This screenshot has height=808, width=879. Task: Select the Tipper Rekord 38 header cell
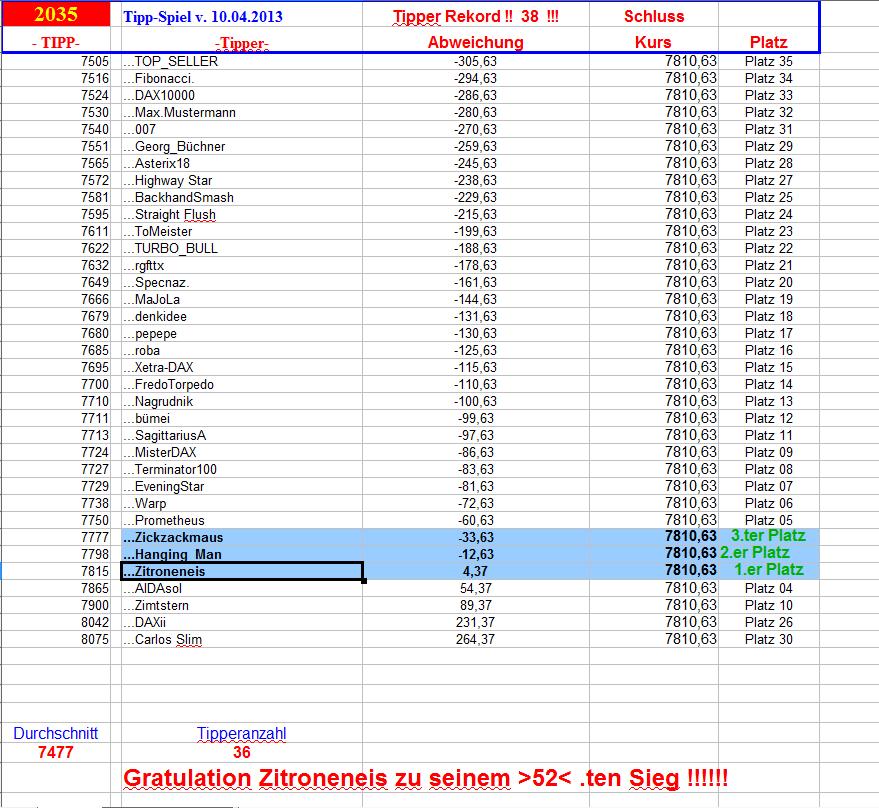tap(475, 16)
